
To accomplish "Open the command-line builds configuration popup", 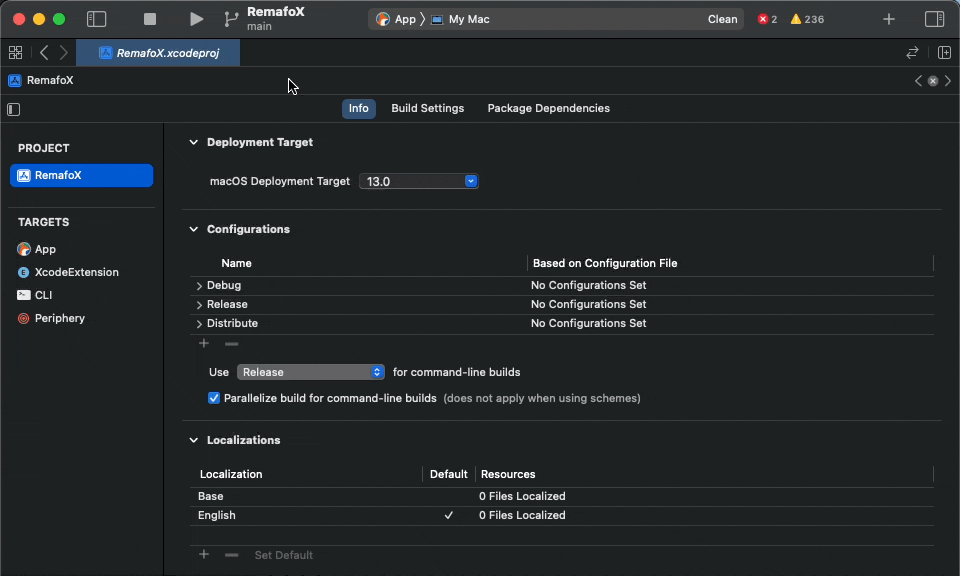I will click(310, 371).
